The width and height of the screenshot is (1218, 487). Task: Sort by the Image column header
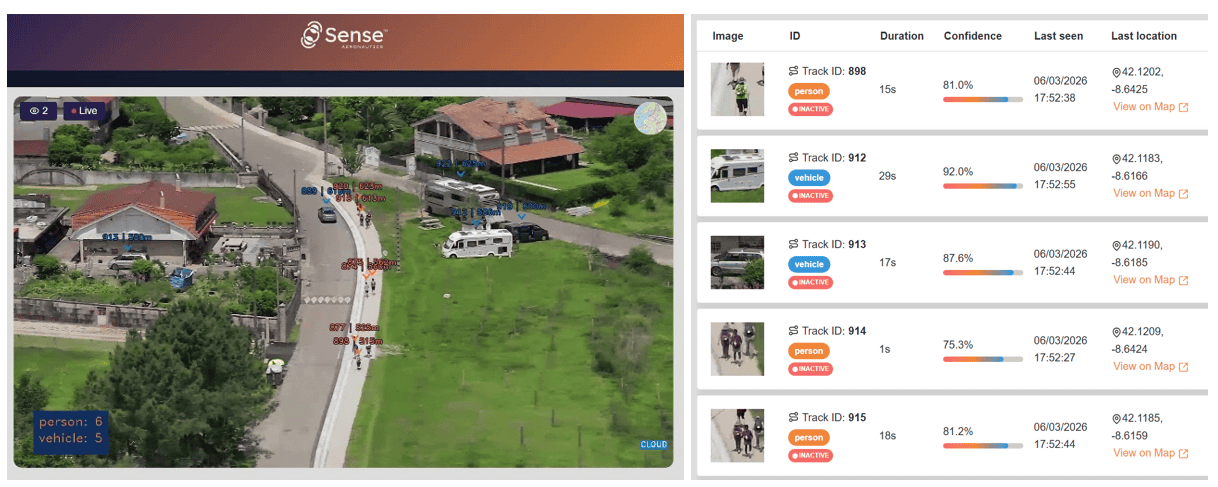click(x=728, y=36)
